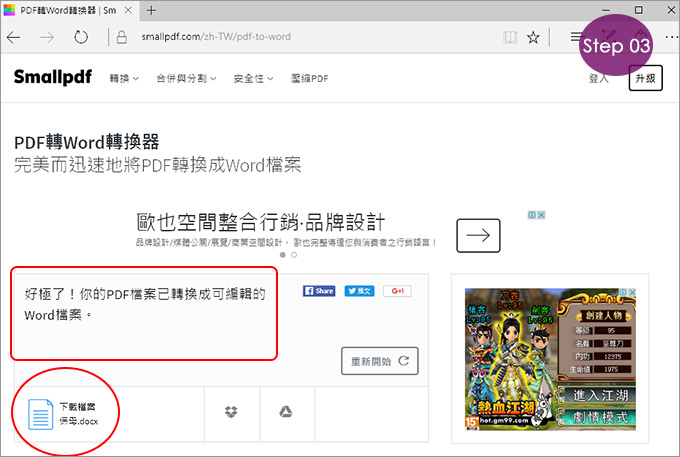Share on Facebook button
Viewport: 680px width, 457px height.
click(319, 291)
